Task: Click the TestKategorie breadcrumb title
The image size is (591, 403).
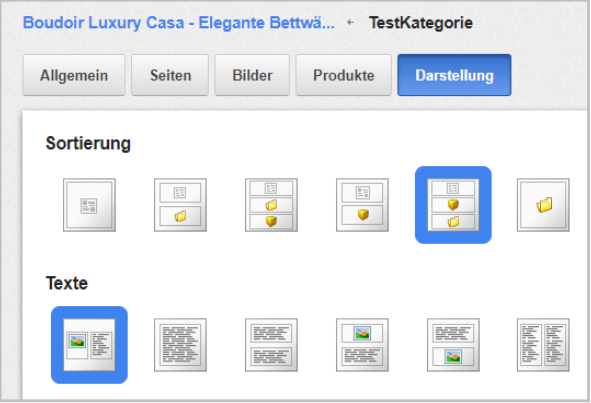Action: [421, 23]
